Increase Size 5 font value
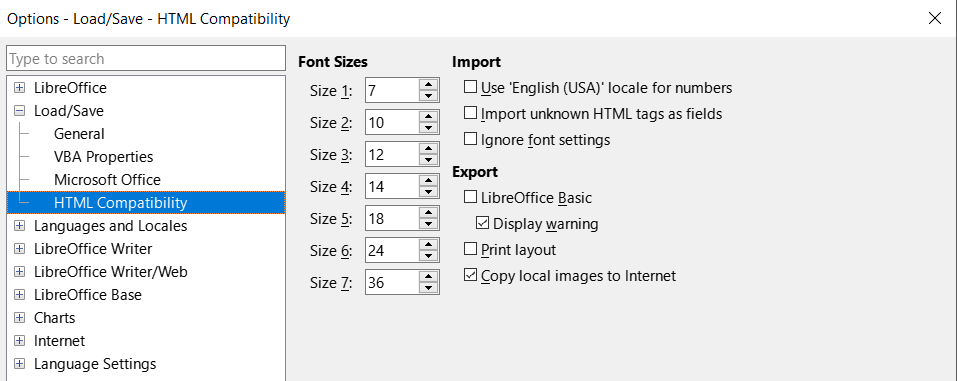This screenshot has width=957, height=381. pyautogui.click(x=429, y=212)
